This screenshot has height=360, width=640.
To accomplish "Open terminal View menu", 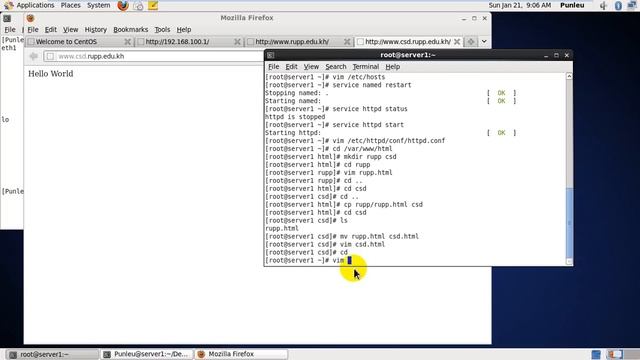I will coord(311,67).
